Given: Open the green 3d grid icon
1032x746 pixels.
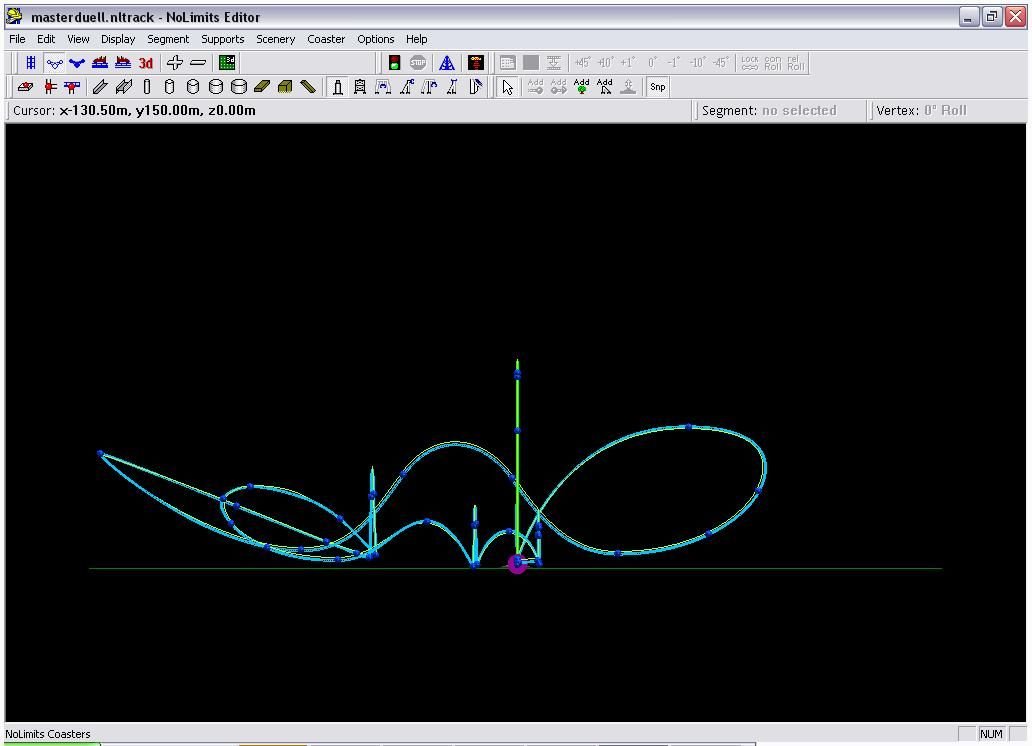Looking at the screenshot, I should click(x=227, y=63).
